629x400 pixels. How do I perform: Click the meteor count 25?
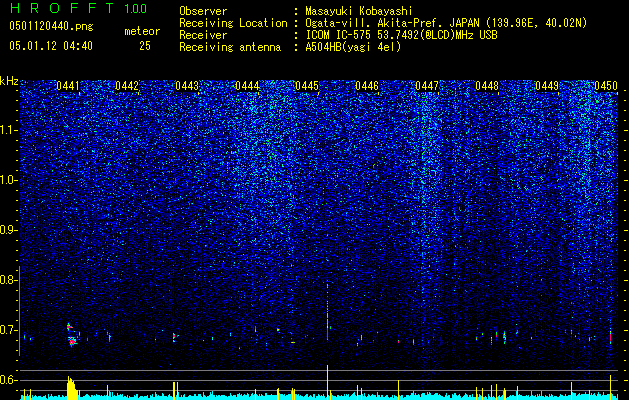point(145,46)
